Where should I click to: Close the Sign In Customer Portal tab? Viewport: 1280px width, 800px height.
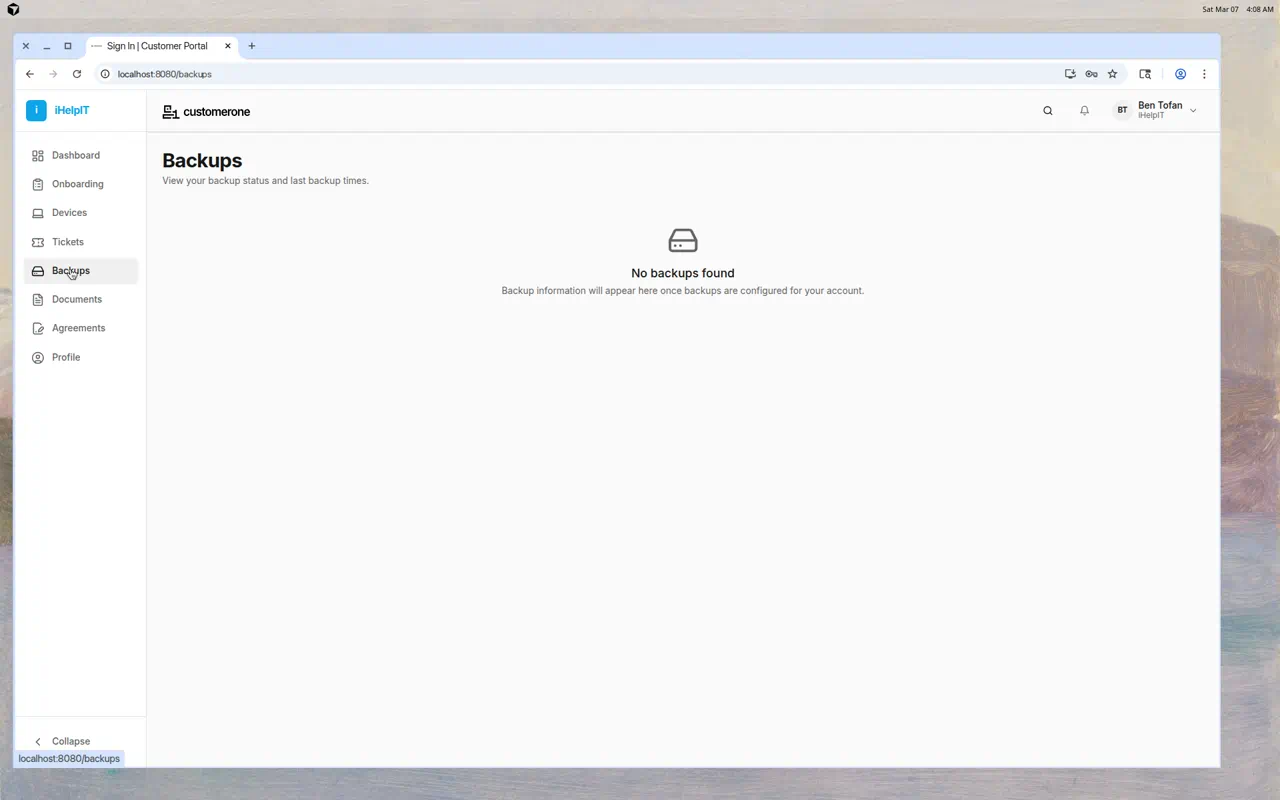[228, 46]
